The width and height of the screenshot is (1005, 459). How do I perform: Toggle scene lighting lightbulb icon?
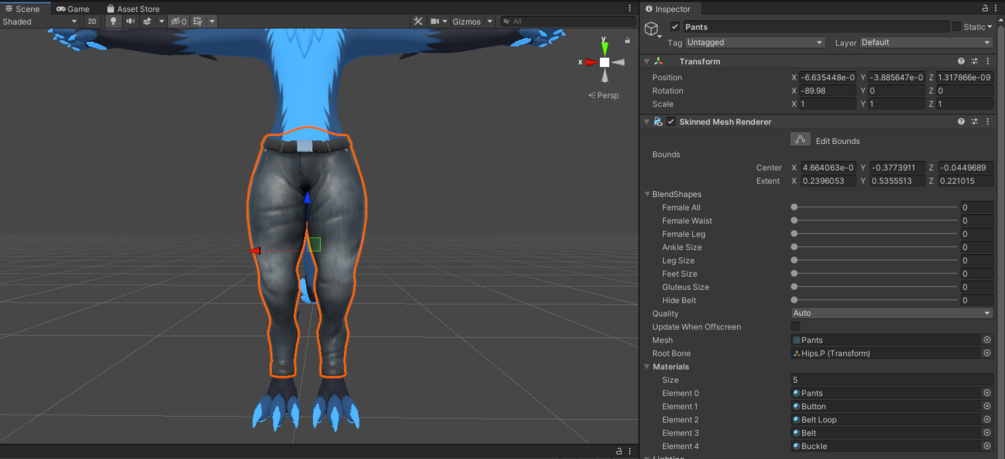113,21
